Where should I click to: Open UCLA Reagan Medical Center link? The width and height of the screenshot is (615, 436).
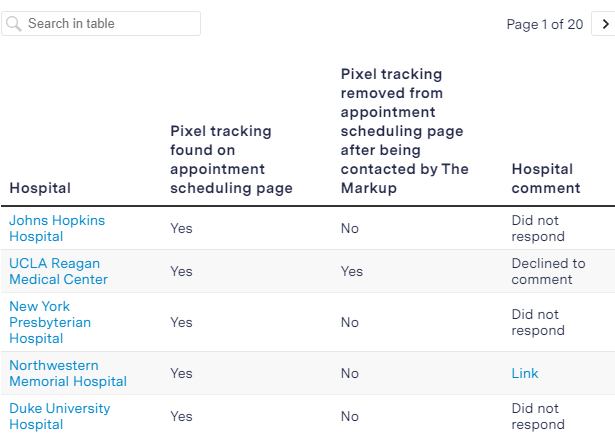(x=58, y=271)
